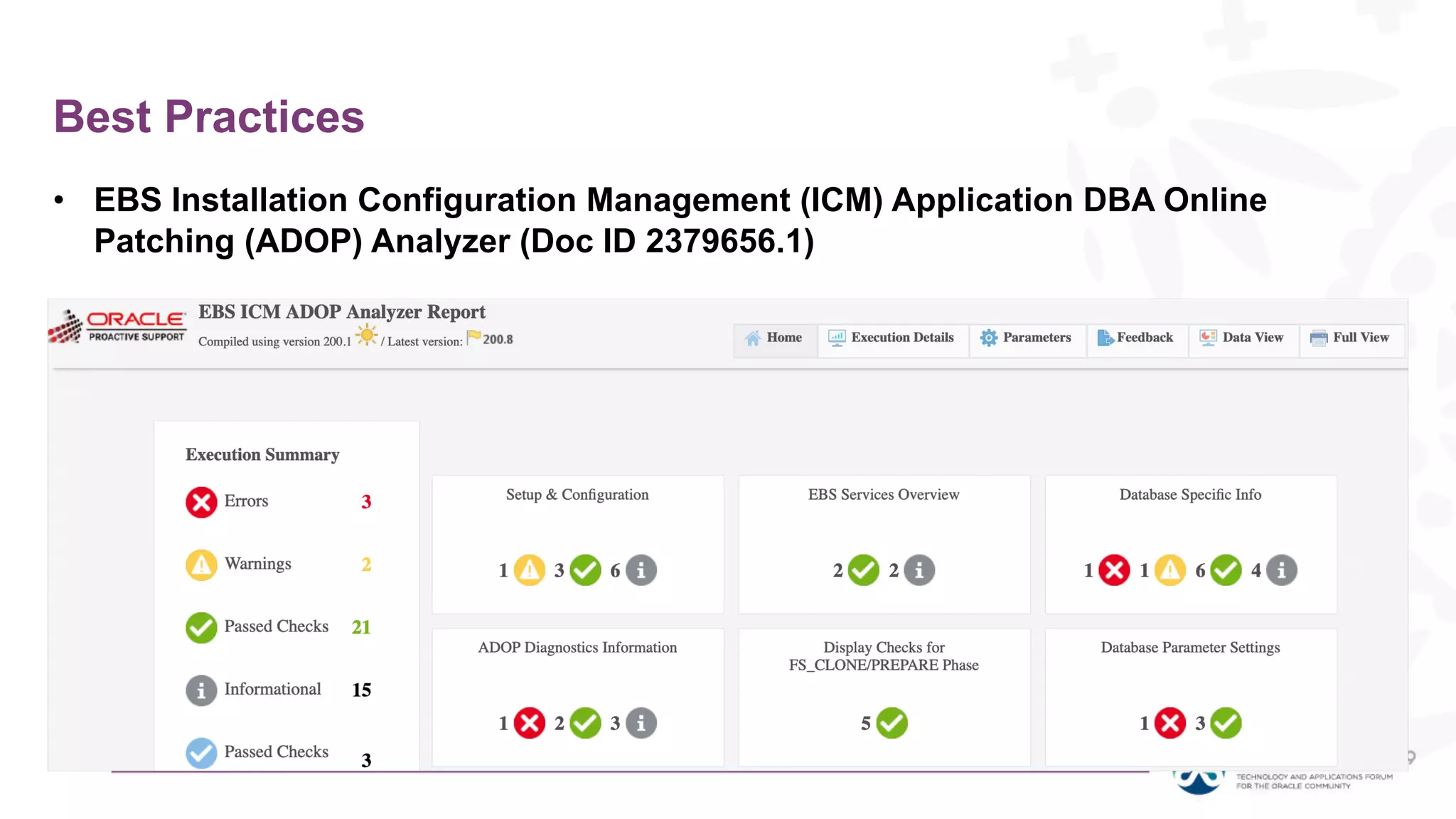Click the green Passed Checks icon in summary
Image resolution: width=1456 pixels, height=819 pixels.
pyautogui.click(x=201, y=627)
